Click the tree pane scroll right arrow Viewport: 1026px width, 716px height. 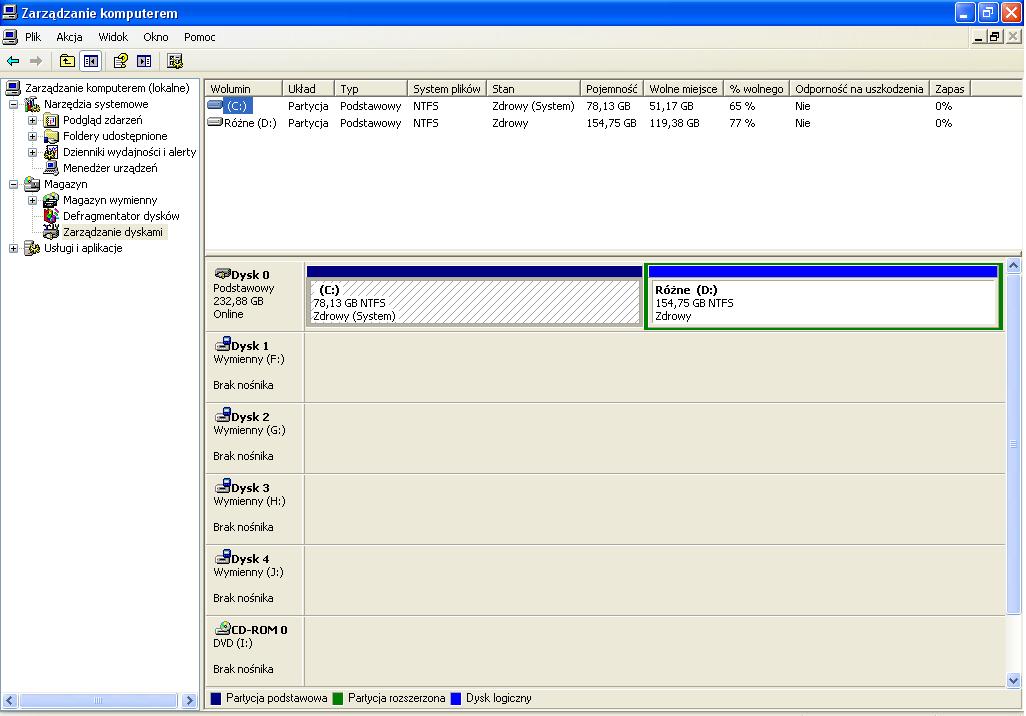click(x=189, y=700)
